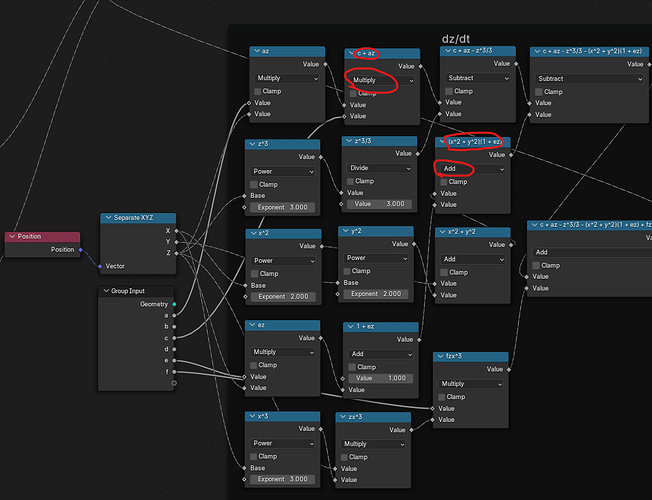Screen dimensions: 652x500
Task: Click Value 3.000 field in z^3/3 node
Action: pyautogui.click(x=379, y=204)
